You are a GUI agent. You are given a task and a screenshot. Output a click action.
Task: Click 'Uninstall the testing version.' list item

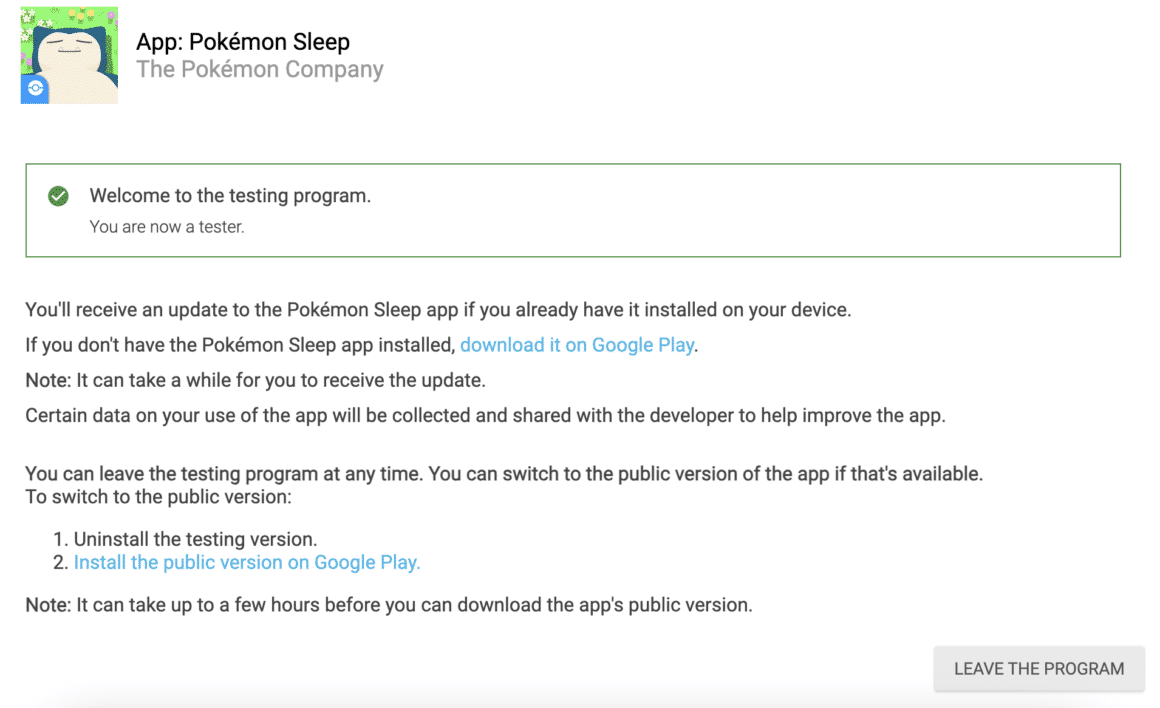pos(195,539)
